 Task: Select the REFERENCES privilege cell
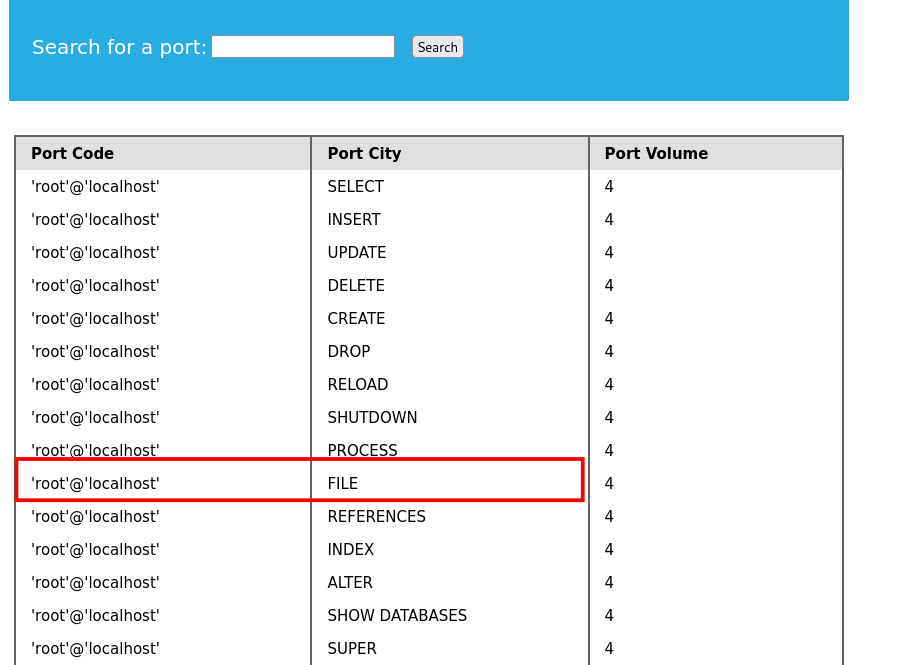click(x=376, y=517)
